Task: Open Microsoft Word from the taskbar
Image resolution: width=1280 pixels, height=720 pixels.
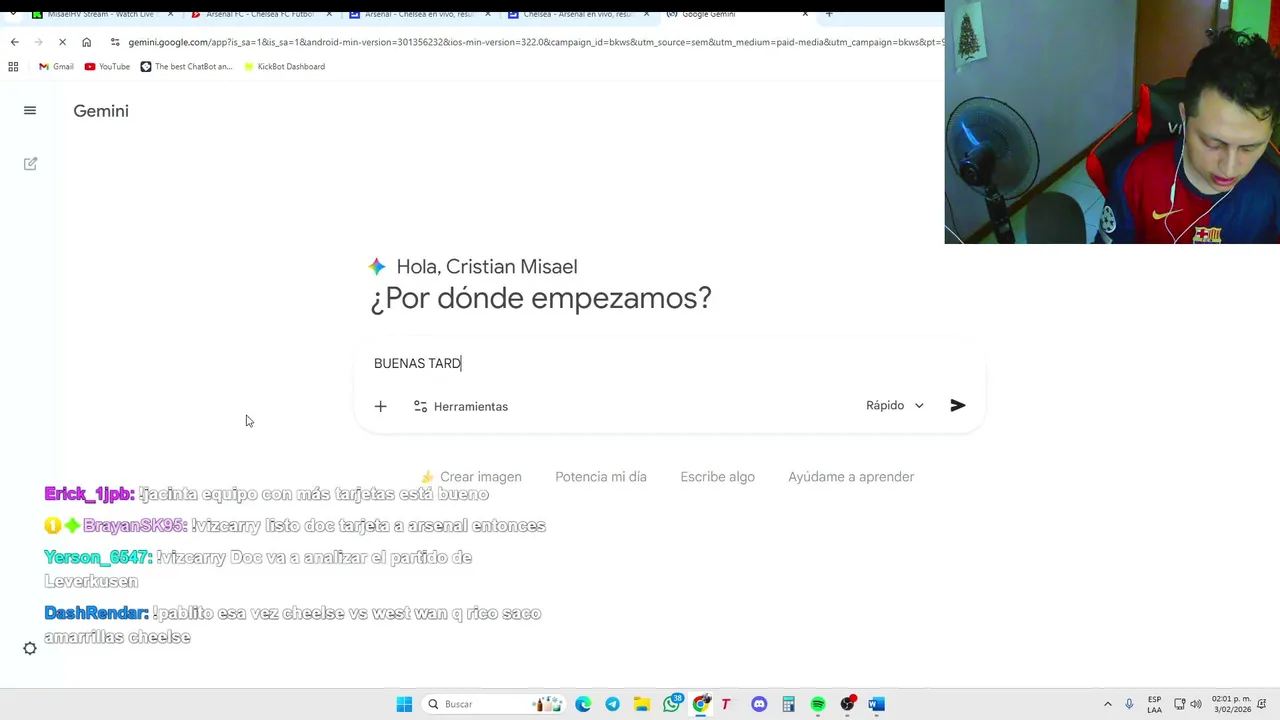Action: coord(876,704)
